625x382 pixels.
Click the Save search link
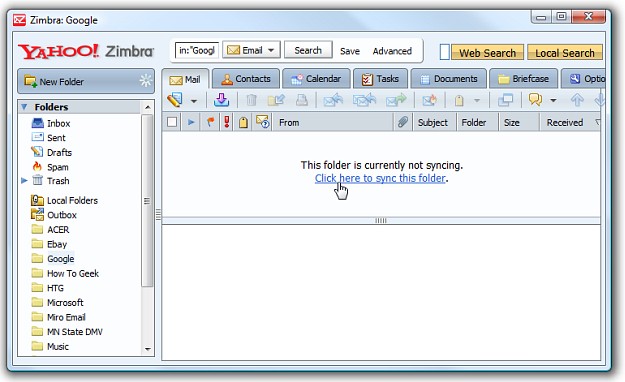point(350,51)
